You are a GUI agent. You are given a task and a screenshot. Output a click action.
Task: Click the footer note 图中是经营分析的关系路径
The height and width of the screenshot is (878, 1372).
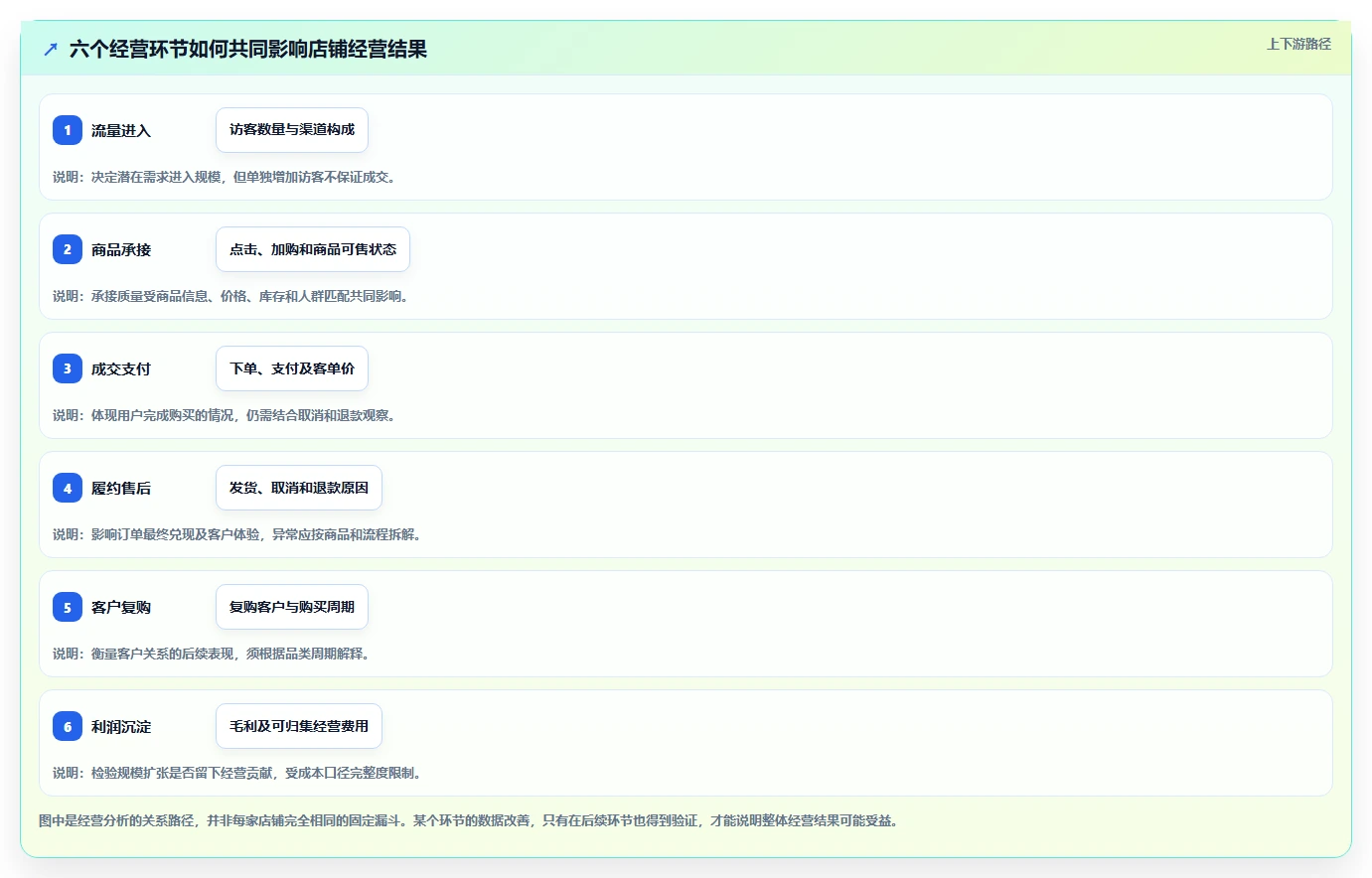point(116,820)
